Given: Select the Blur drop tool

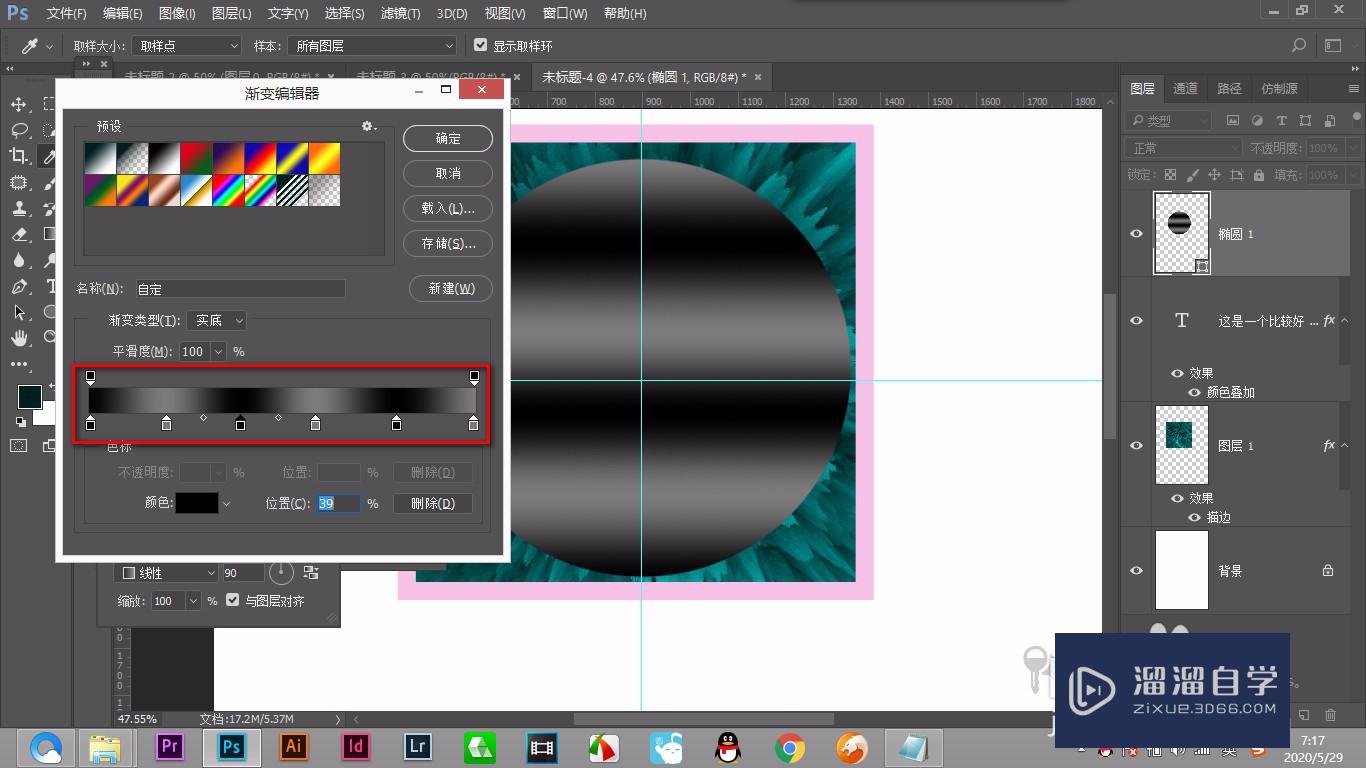Looking at the screenshot, I should 19,260.
